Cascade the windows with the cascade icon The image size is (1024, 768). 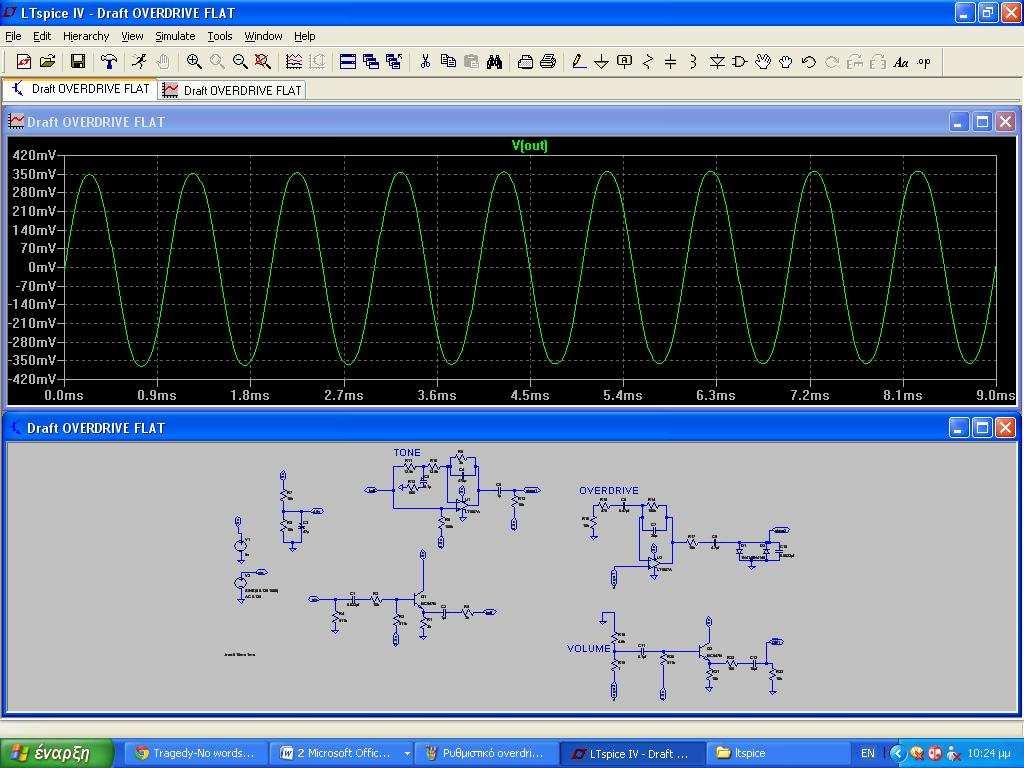[x=371, y=62]
